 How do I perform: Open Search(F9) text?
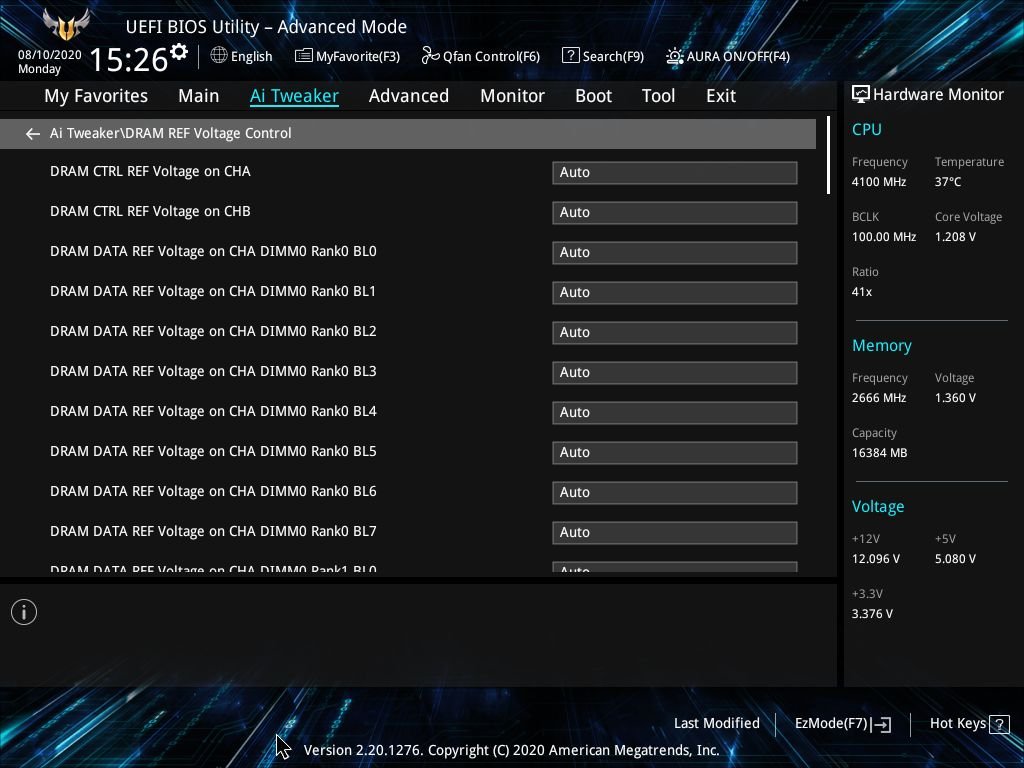613,57
